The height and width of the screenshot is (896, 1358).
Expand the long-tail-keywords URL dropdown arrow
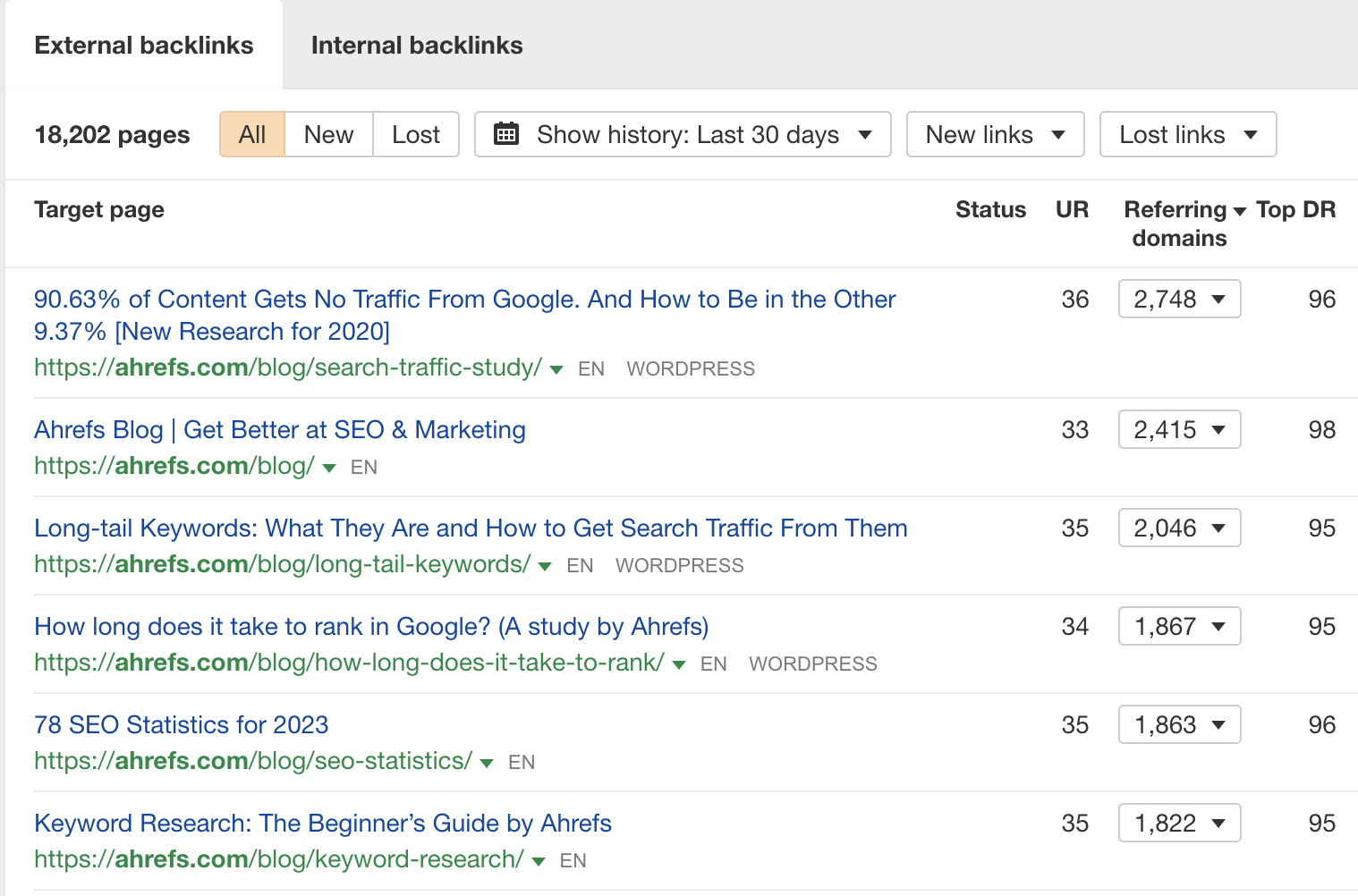click(545, 566)
